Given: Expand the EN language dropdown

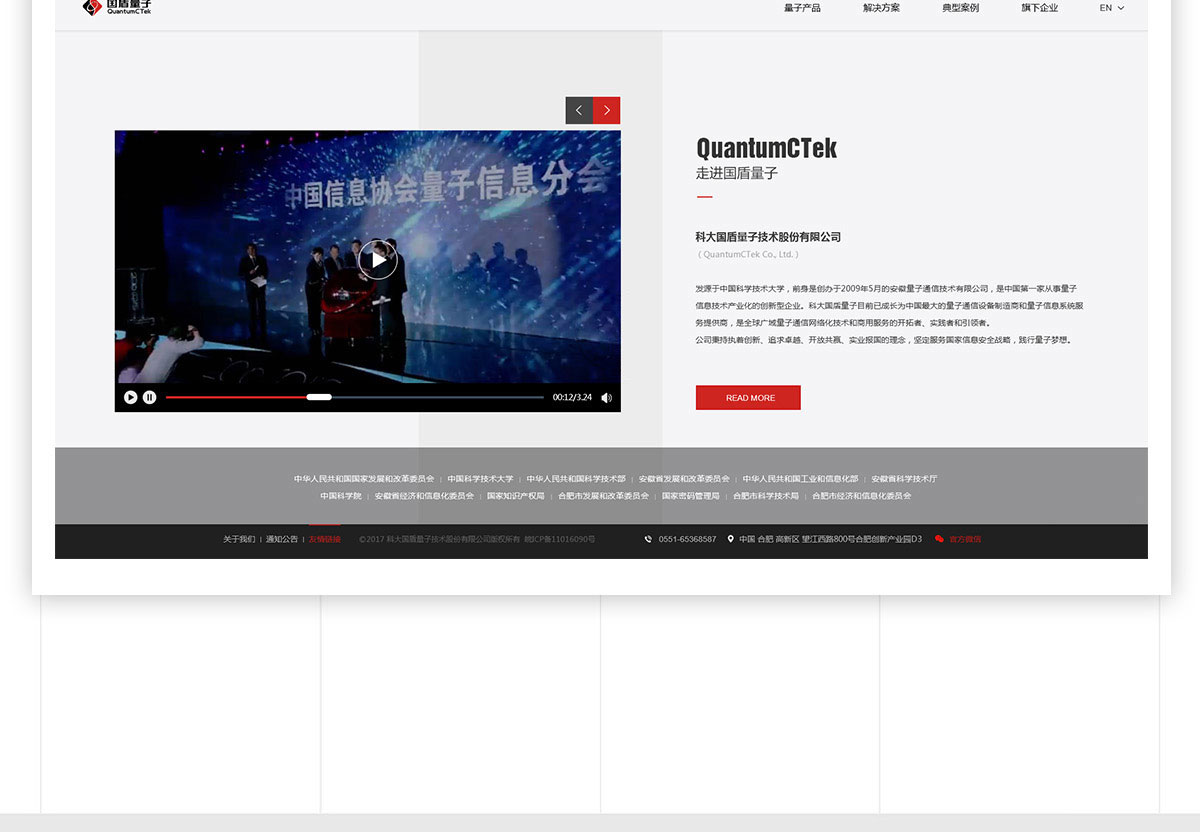Looking at the screenshot, I should click(x=1111, y=8).
